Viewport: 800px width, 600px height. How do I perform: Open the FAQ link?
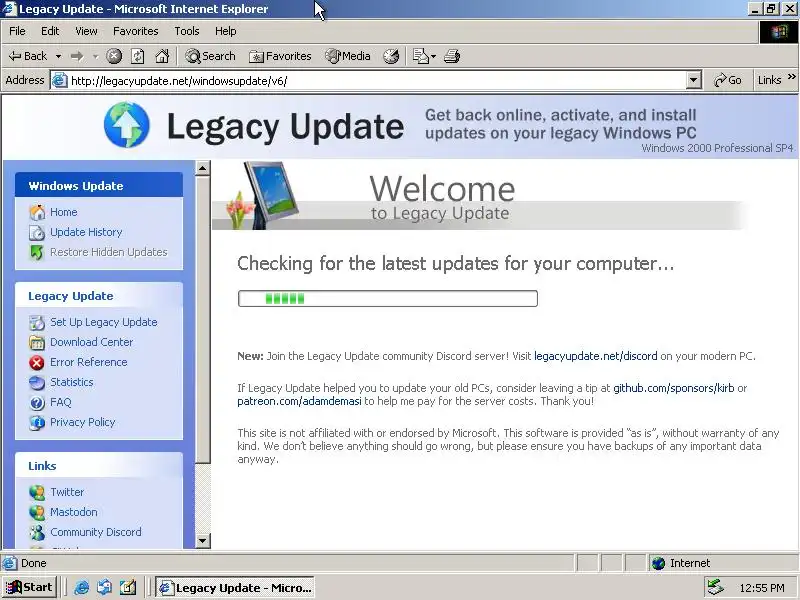point(61,402)
